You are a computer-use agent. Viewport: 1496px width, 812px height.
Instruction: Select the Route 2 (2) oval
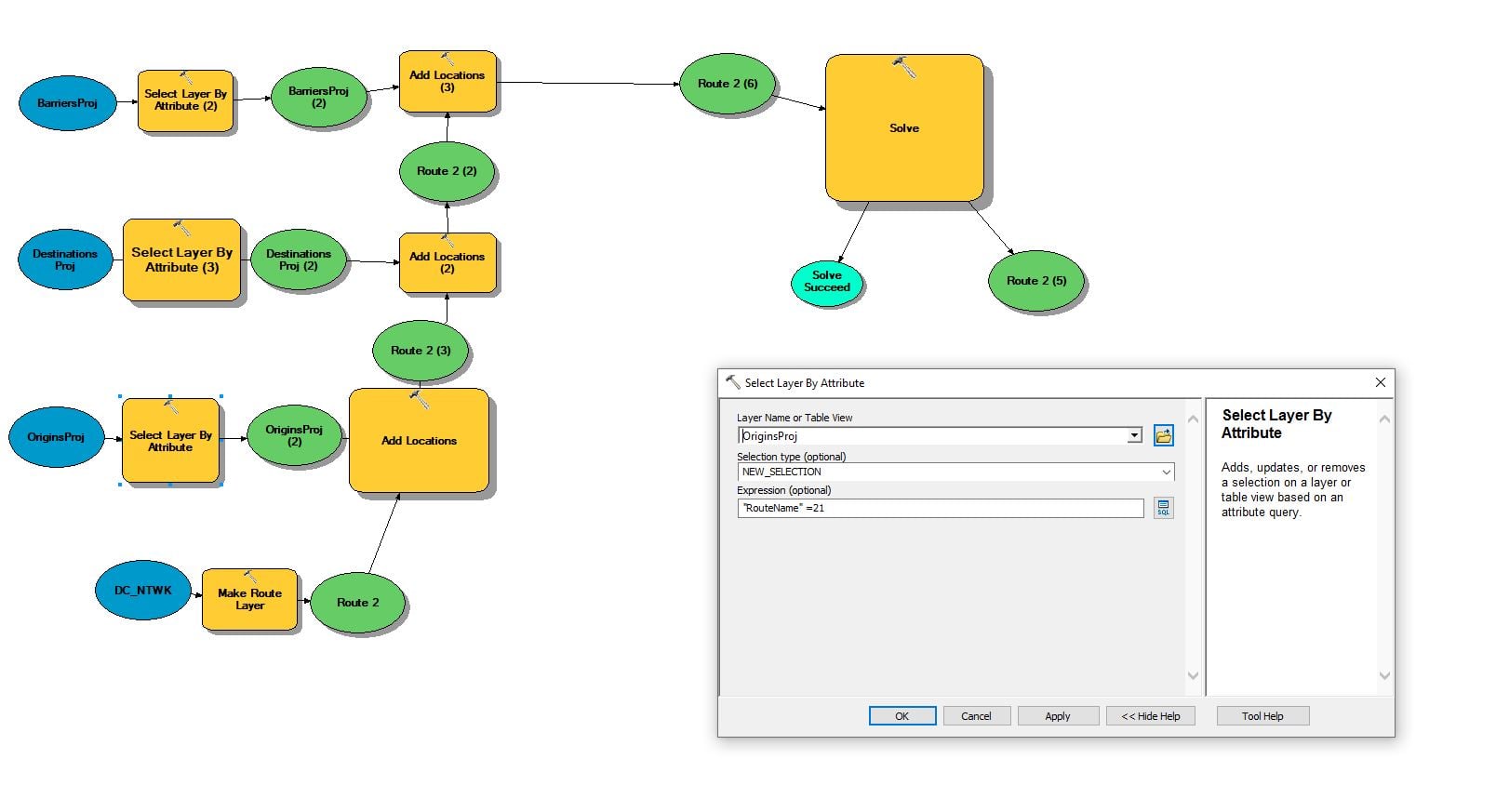447,171
